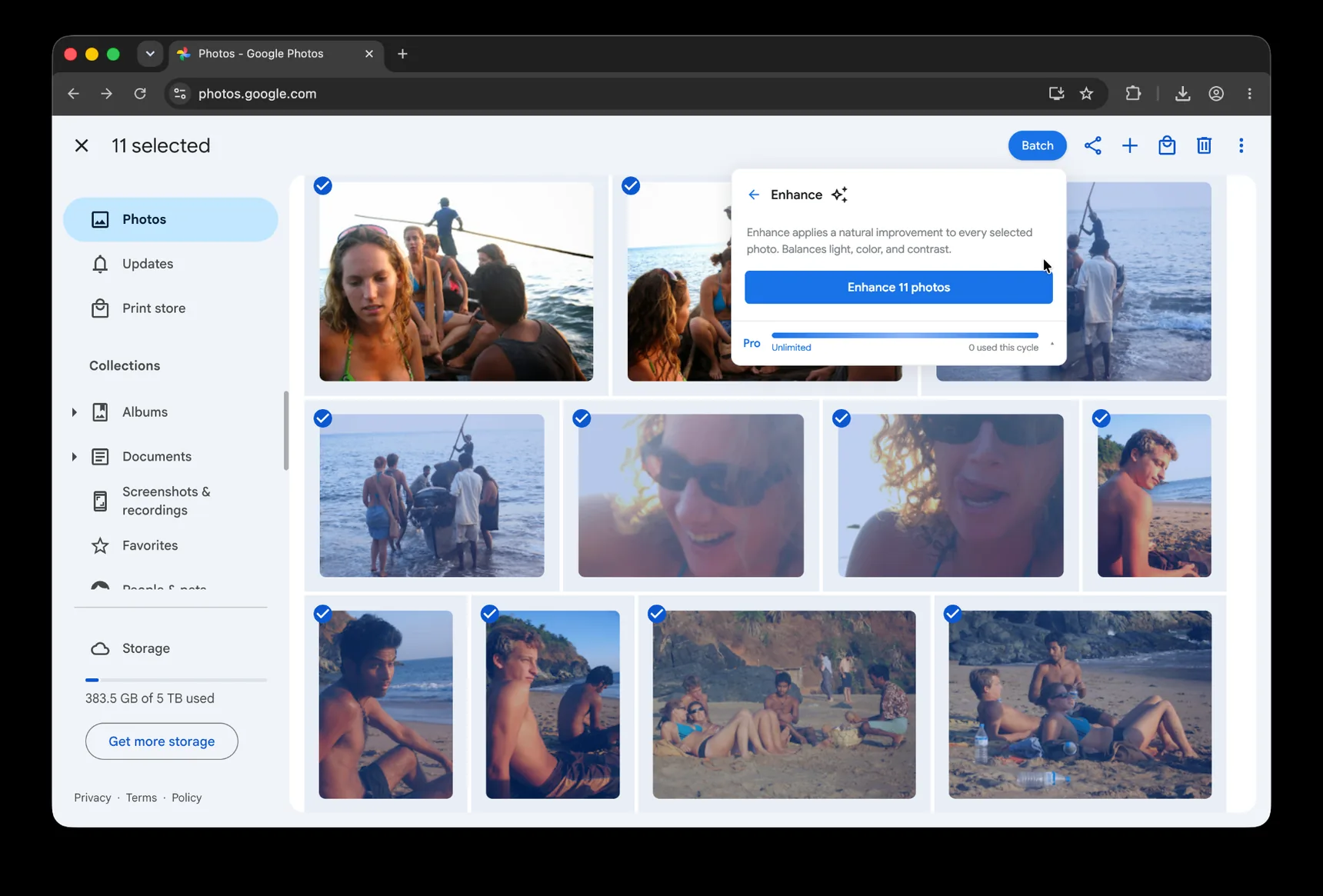The image size is (1323, 896).
Task: Reload the Google Photos page
Action: coord(140,93)
